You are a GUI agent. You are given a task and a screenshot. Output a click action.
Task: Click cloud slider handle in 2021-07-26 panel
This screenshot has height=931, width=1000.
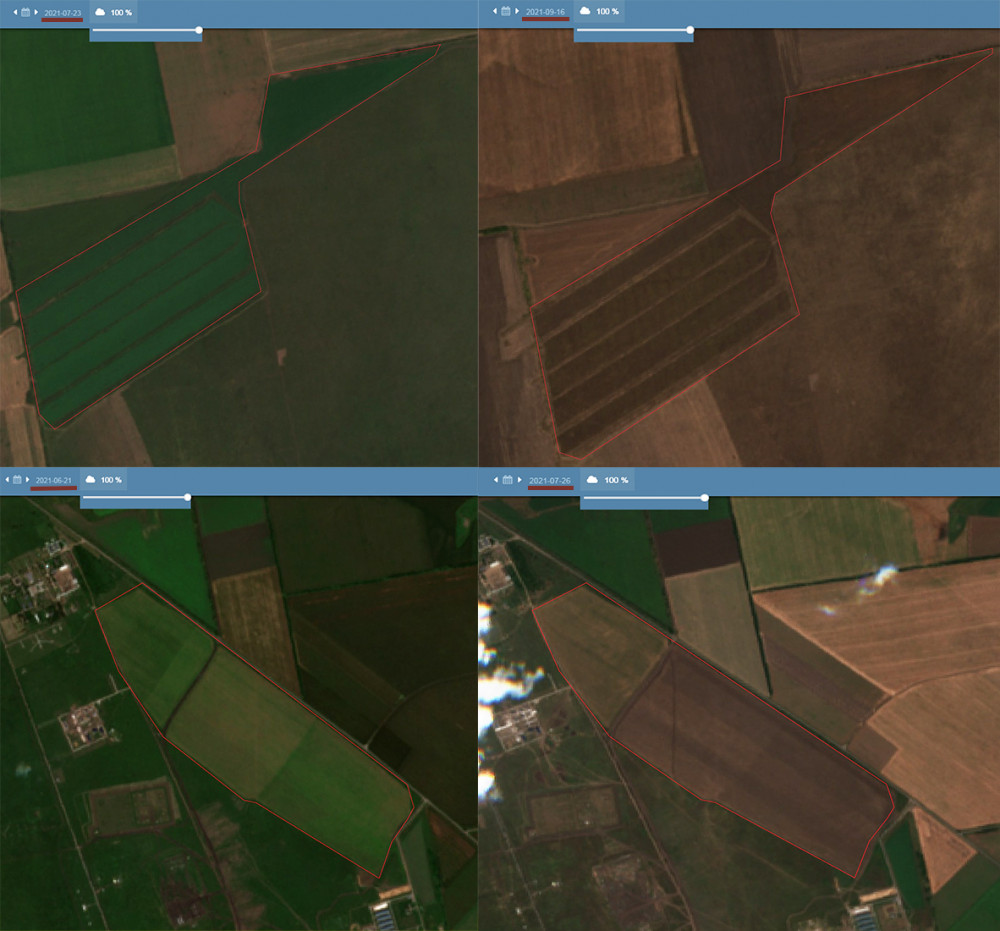(704, 497)
